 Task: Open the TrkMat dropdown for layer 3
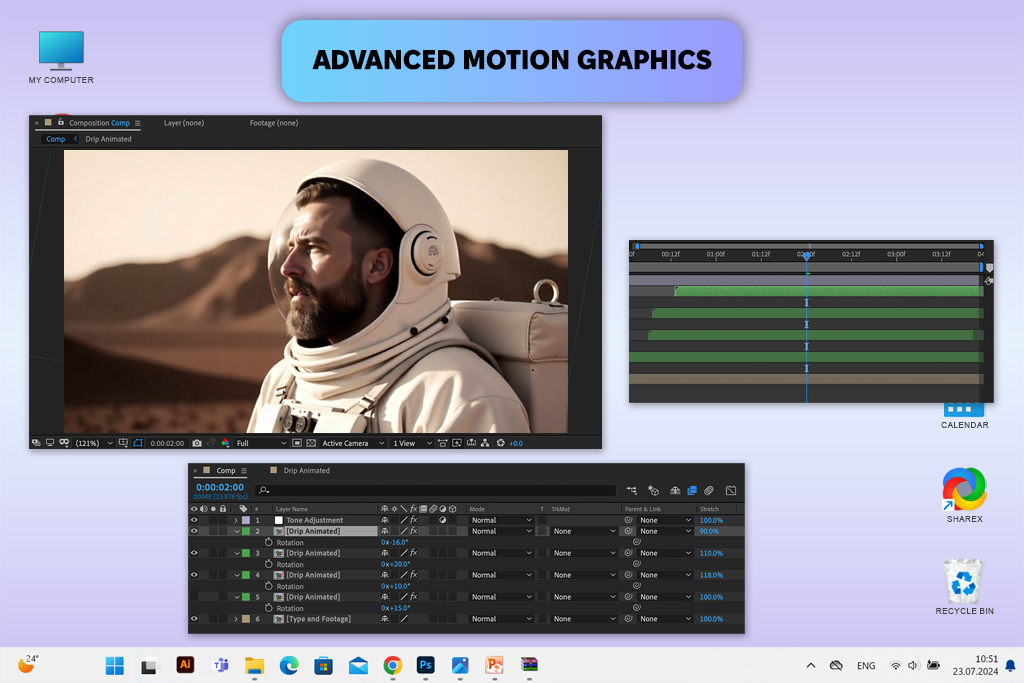pos(584,553)
